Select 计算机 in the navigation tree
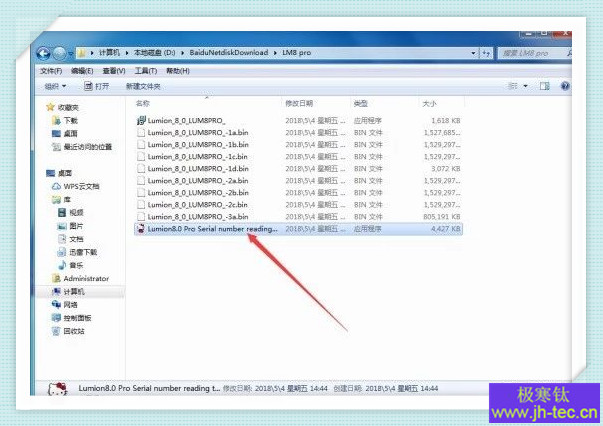 pos(74,291)
